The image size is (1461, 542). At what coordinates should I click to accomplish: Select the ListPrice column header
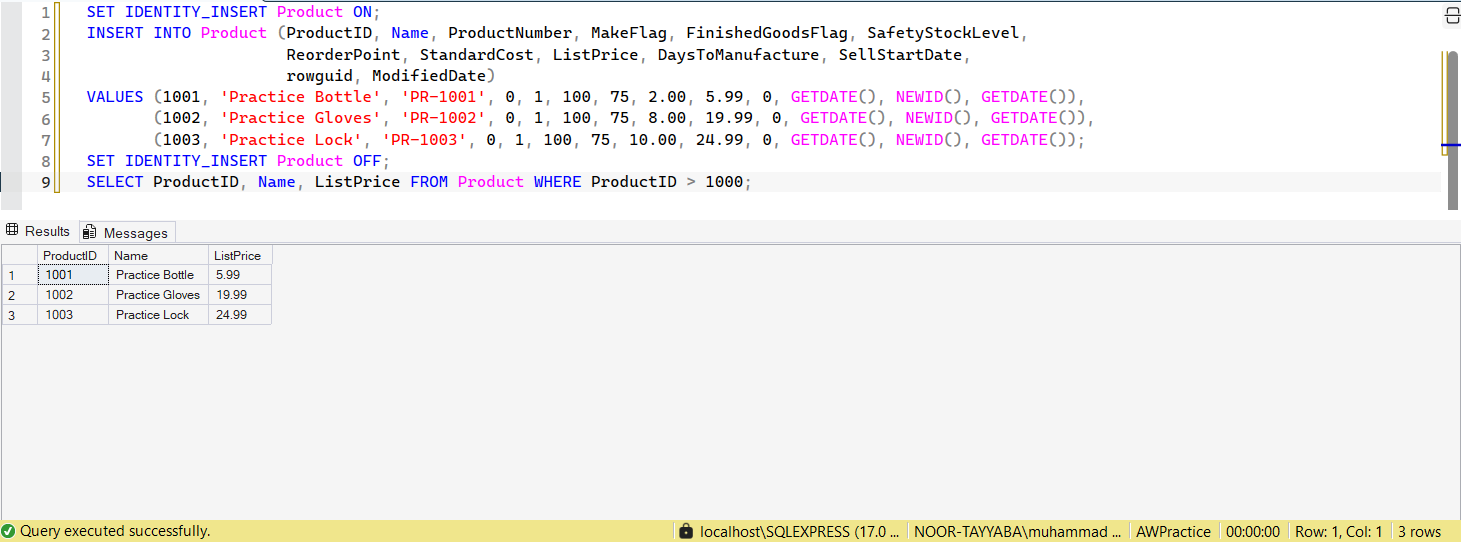240,255
